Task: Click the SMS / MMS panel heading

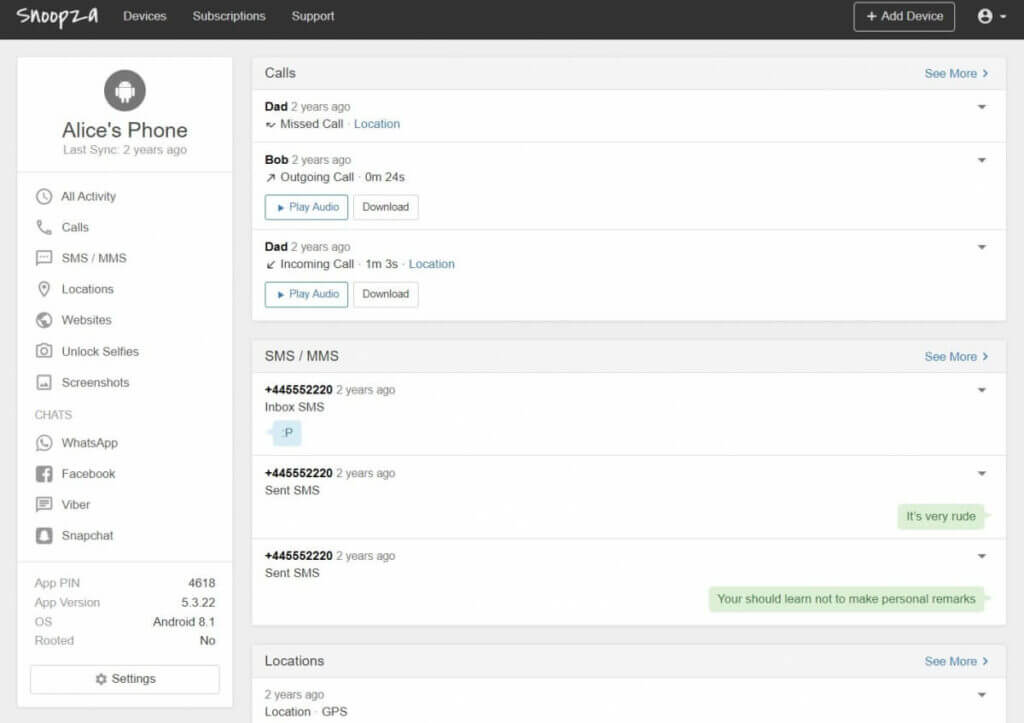Action: [301, 356]
